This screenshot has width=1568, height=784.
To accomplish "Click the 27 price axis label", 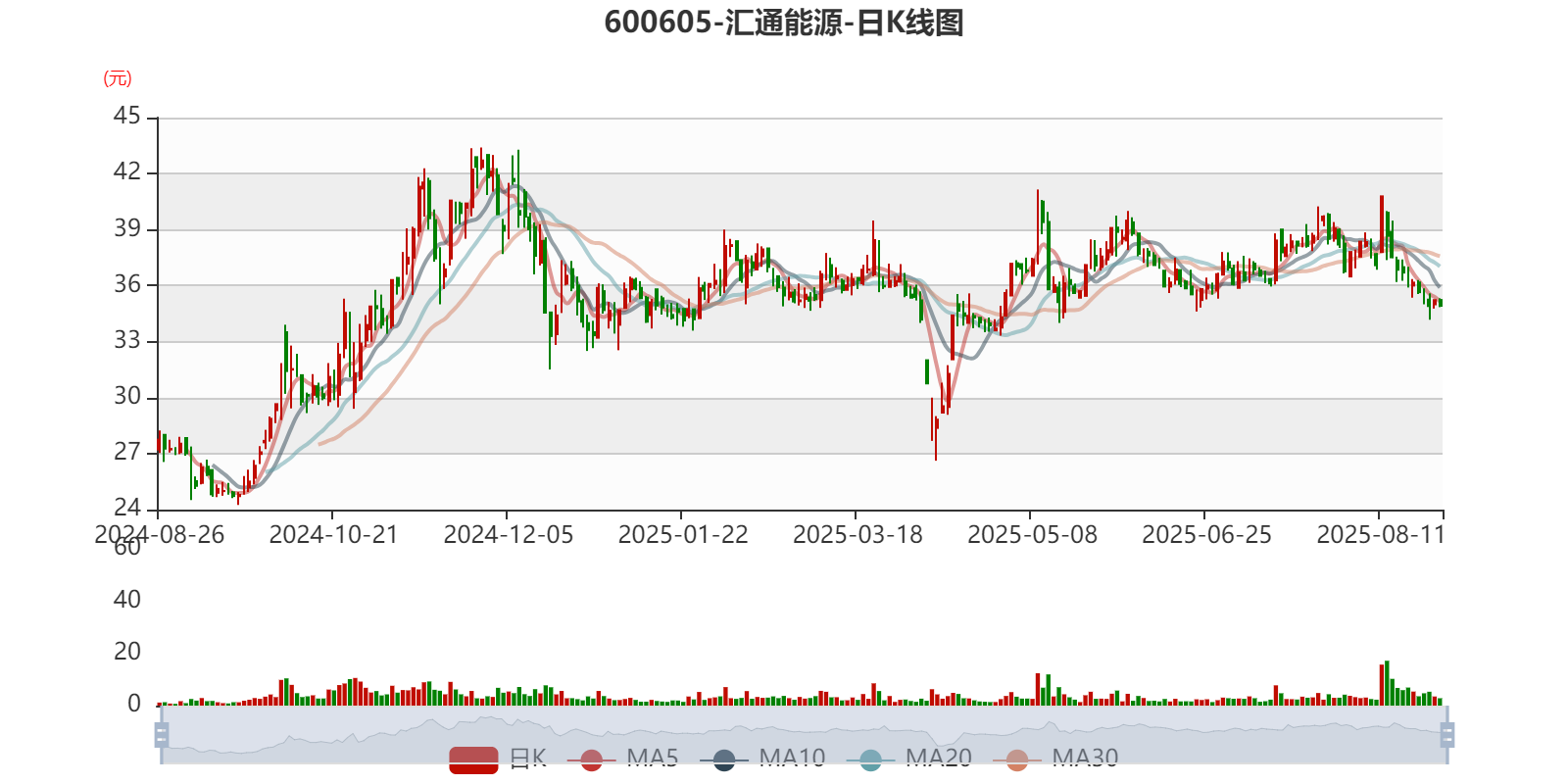I will [x=127, y=452].
